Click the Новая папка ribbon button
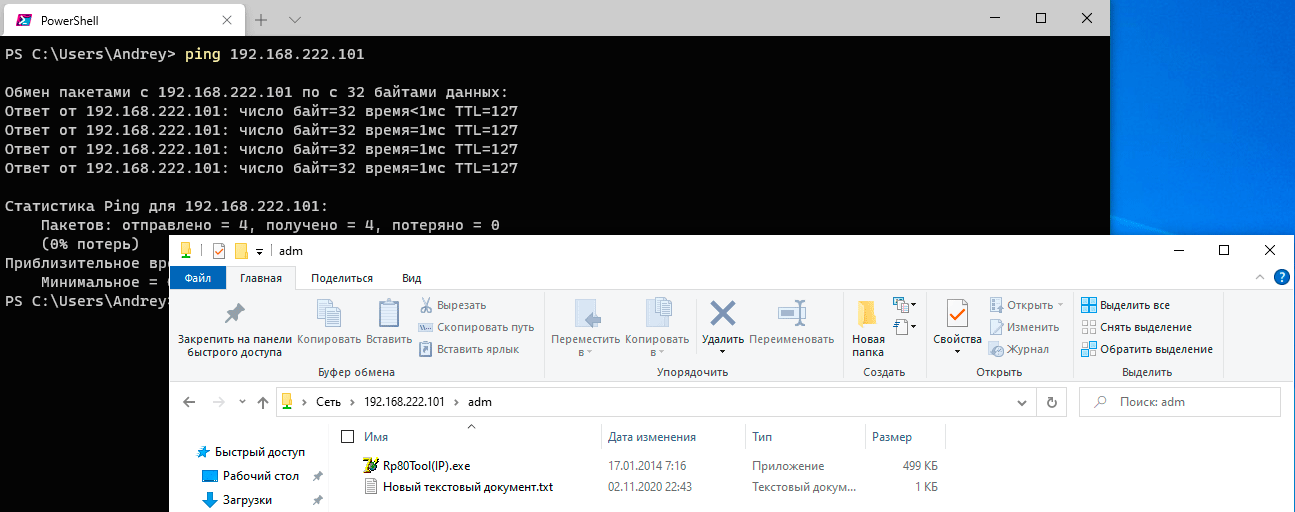Viewport: 1295px width, 512px height. 868,329
